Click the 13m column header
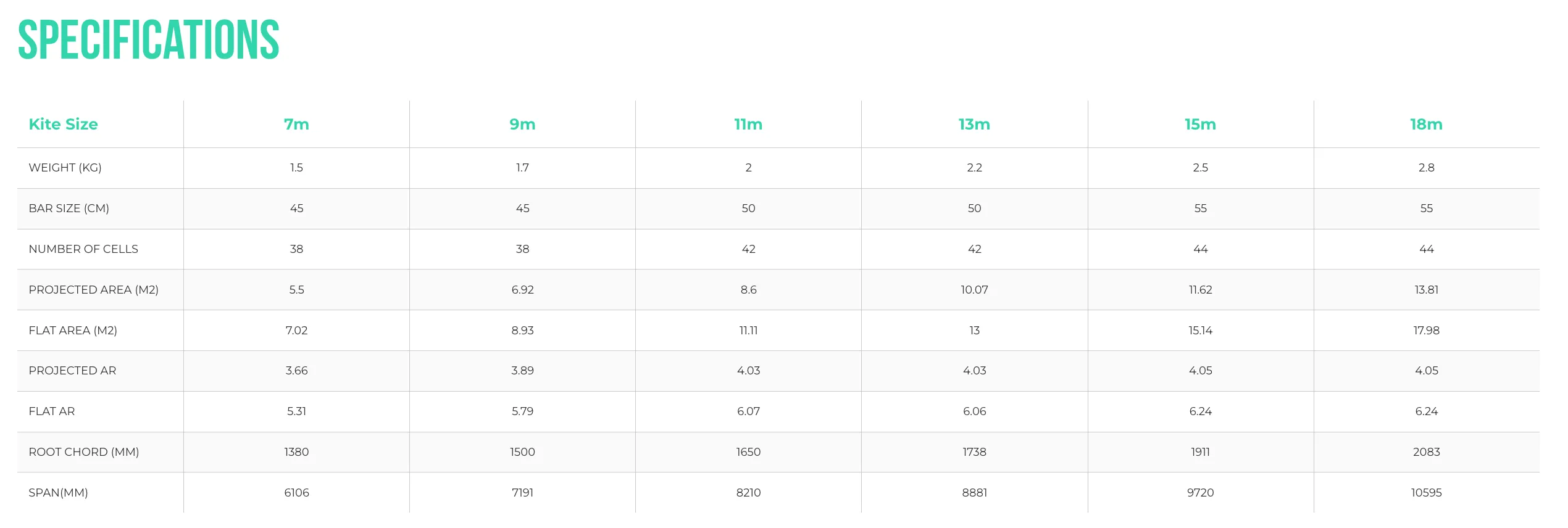The image size is (1568, 528). (974, 124)
